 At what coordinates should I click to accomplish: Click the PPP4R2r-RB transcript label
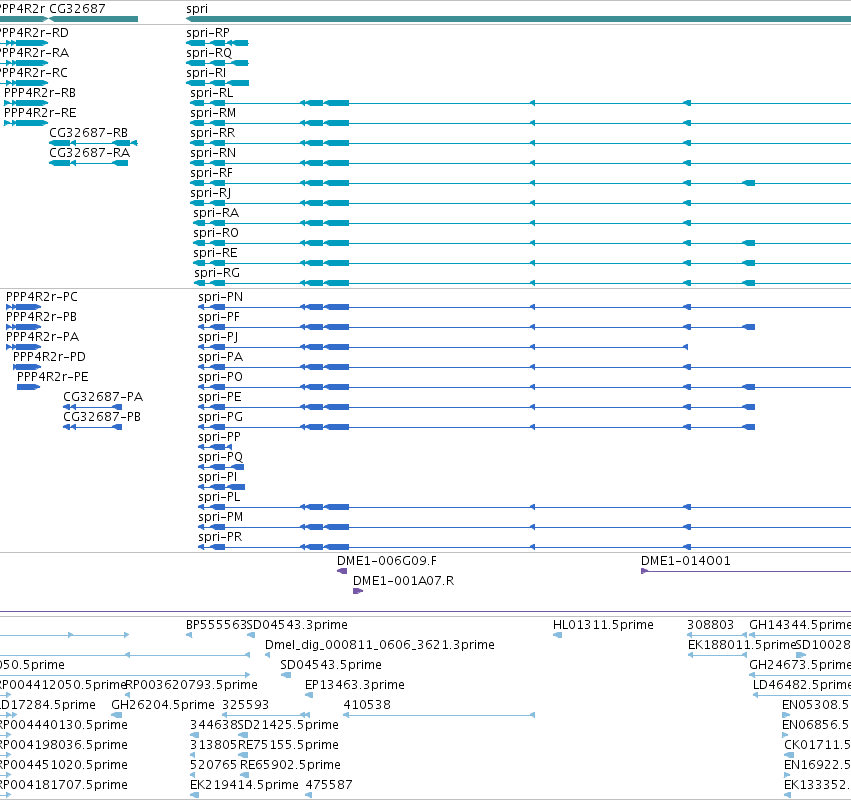click(40, 93)
